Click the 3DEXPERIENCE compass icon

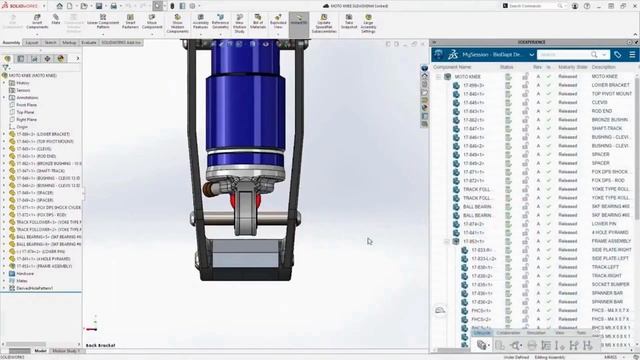(x=438, y=54)
